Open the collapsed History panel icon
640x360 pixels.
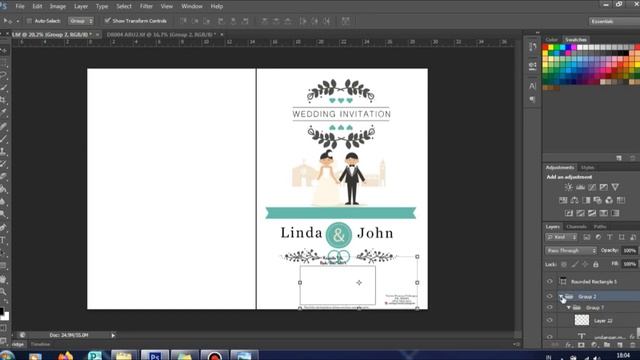click(533, 47)
